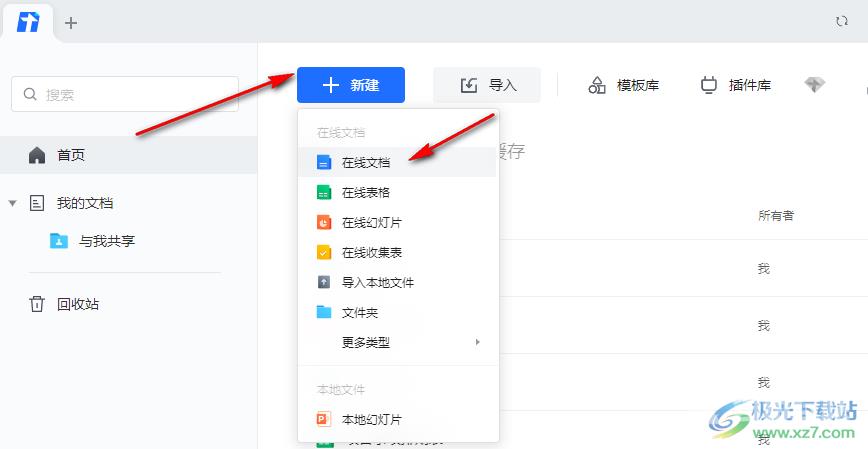The height and width of the screenshot is (449, 868).
Task: Focus the 搜索 search field
Action: click(125, 94)
